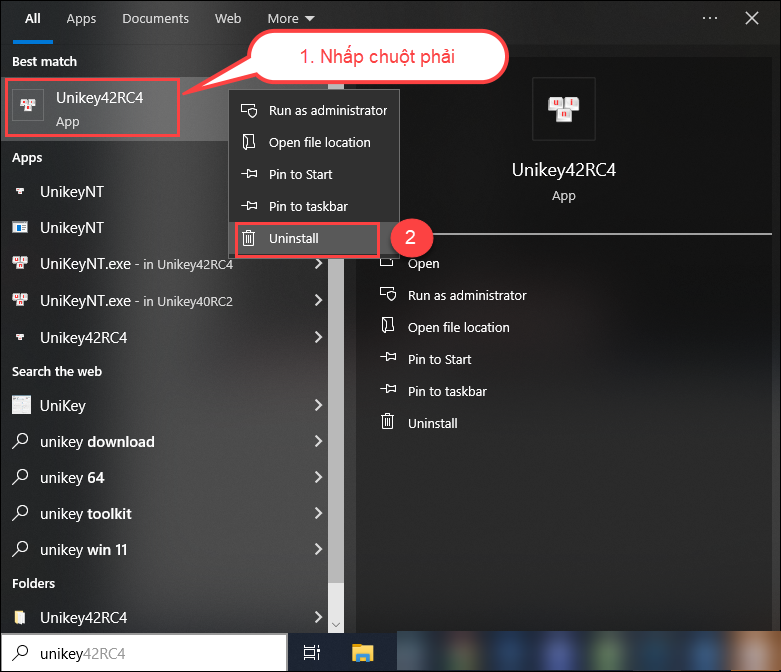Expand arrow for unikey toolkit suggestion

(318, 513)
